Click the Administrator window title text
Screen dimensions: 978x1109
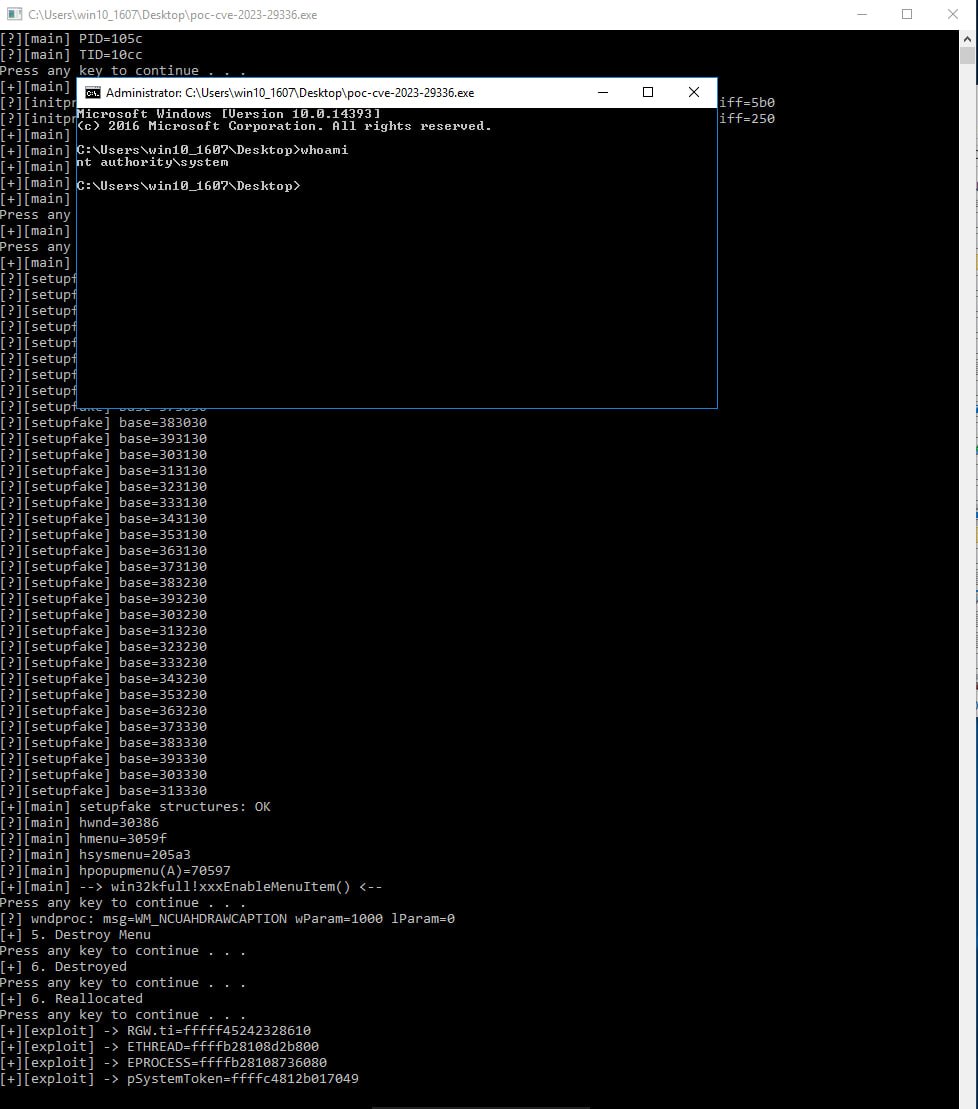[x=290, y=93]
